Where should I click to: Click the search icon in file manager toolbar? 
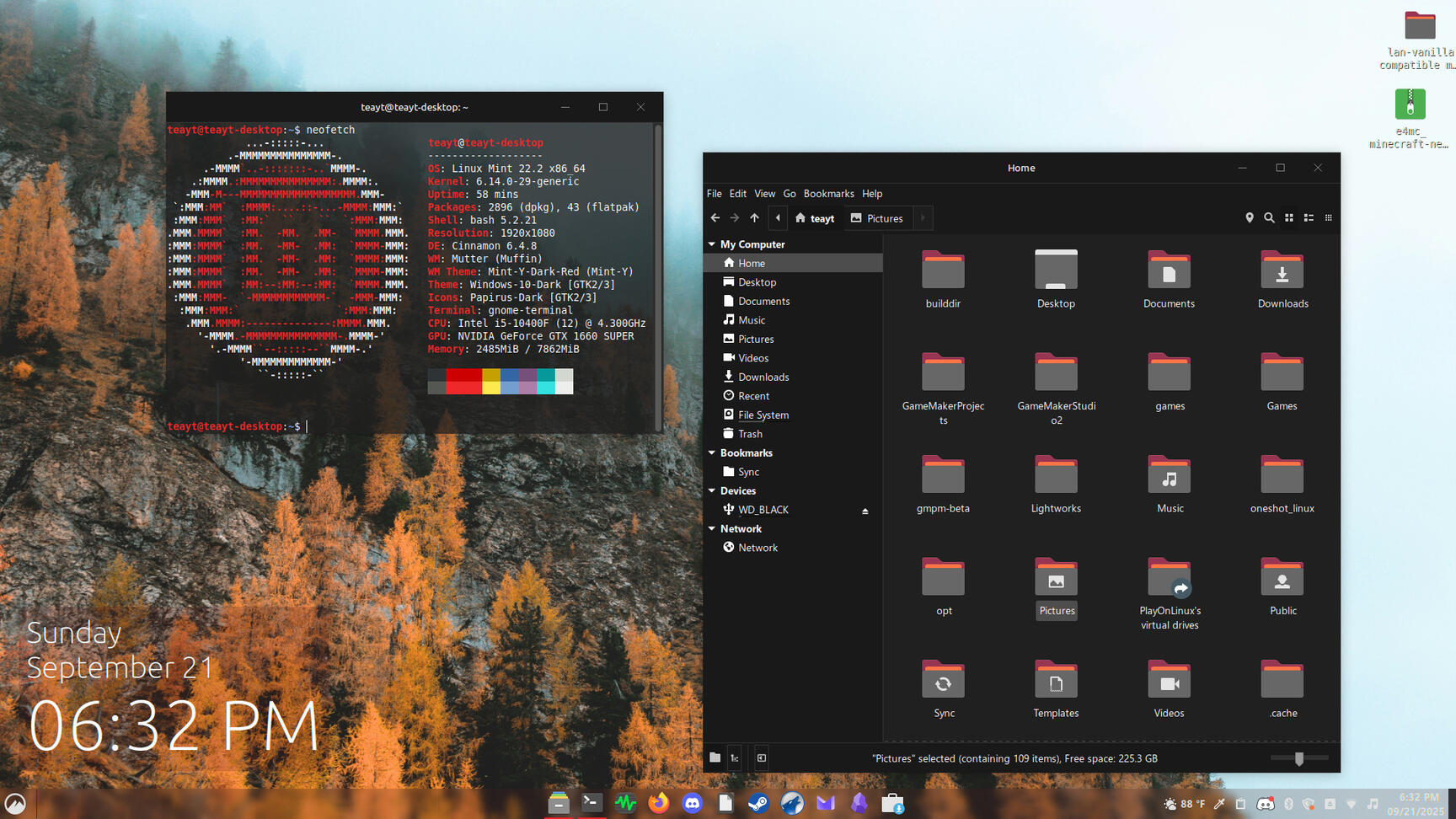1269,218
